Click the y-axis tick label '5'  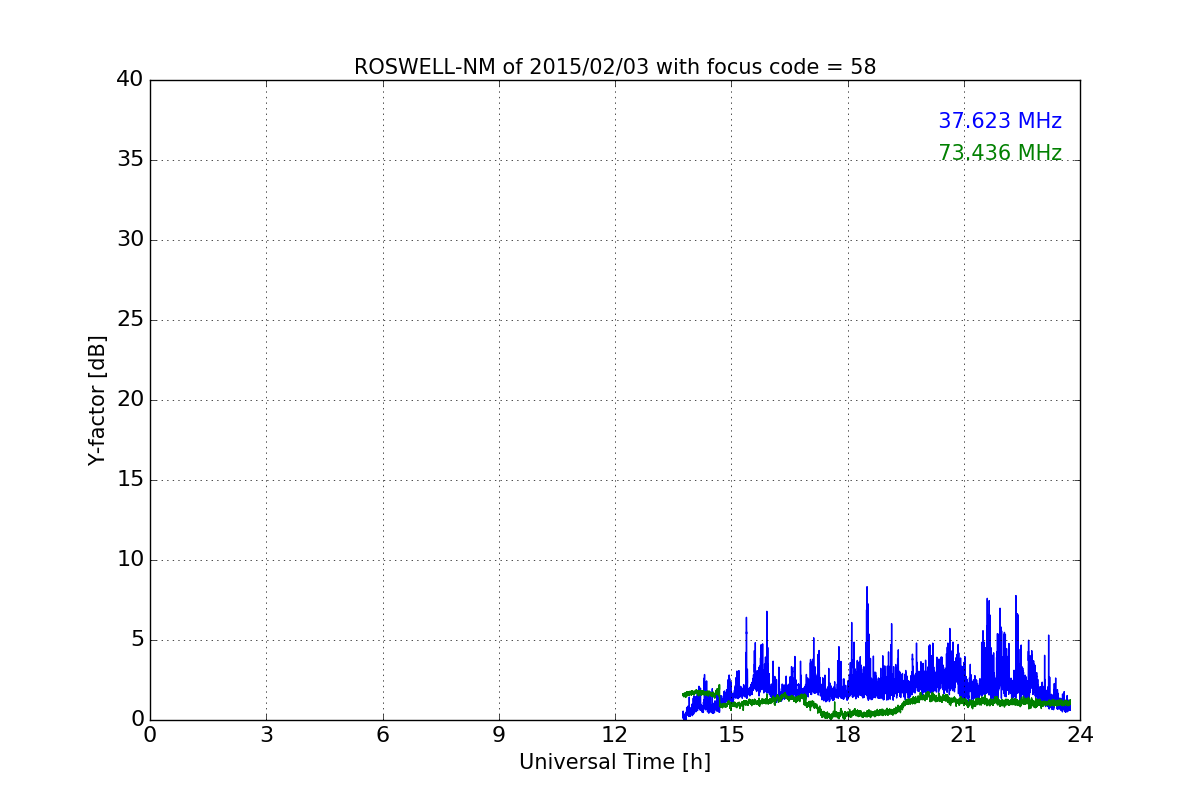click(x=137, y=640)
